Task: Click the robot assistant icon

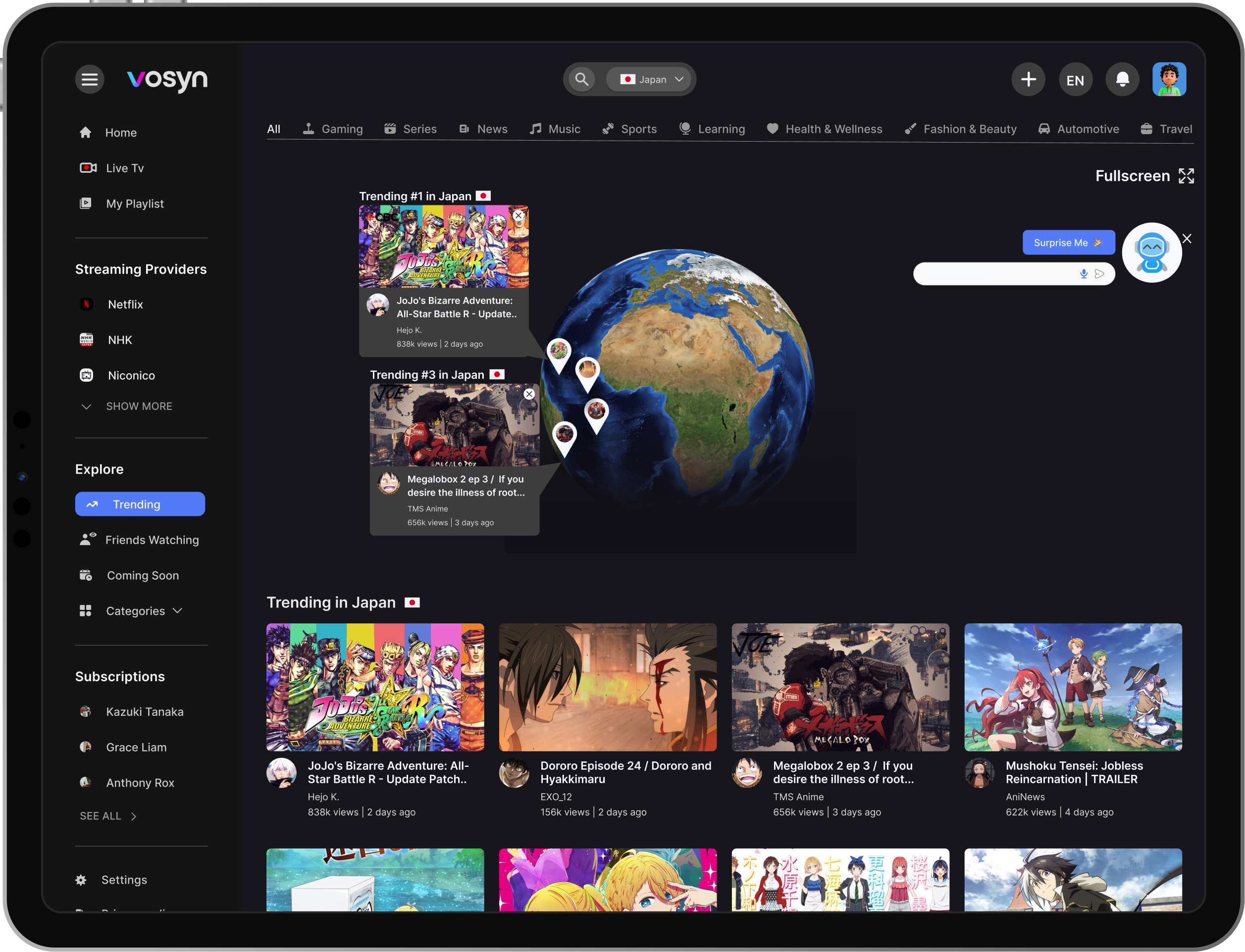Action: tap(1151, 253)
